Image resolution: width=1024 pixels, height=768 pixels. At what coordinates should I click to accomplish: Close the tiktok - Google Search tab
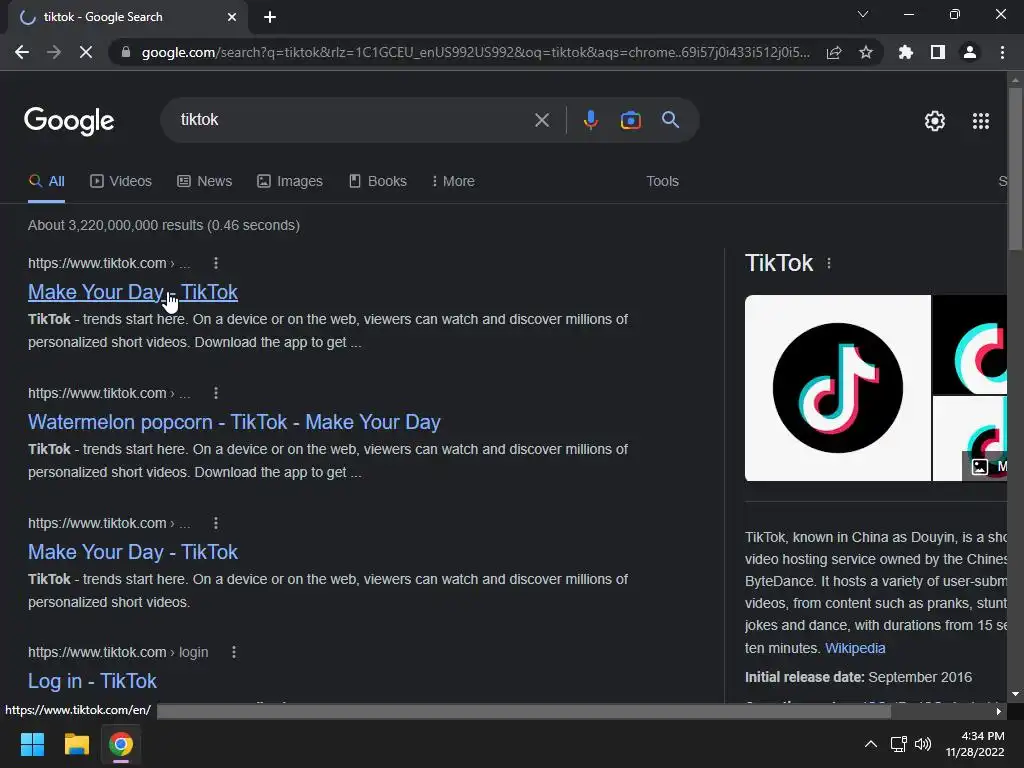pyautogui.click(x=232, y=17)
